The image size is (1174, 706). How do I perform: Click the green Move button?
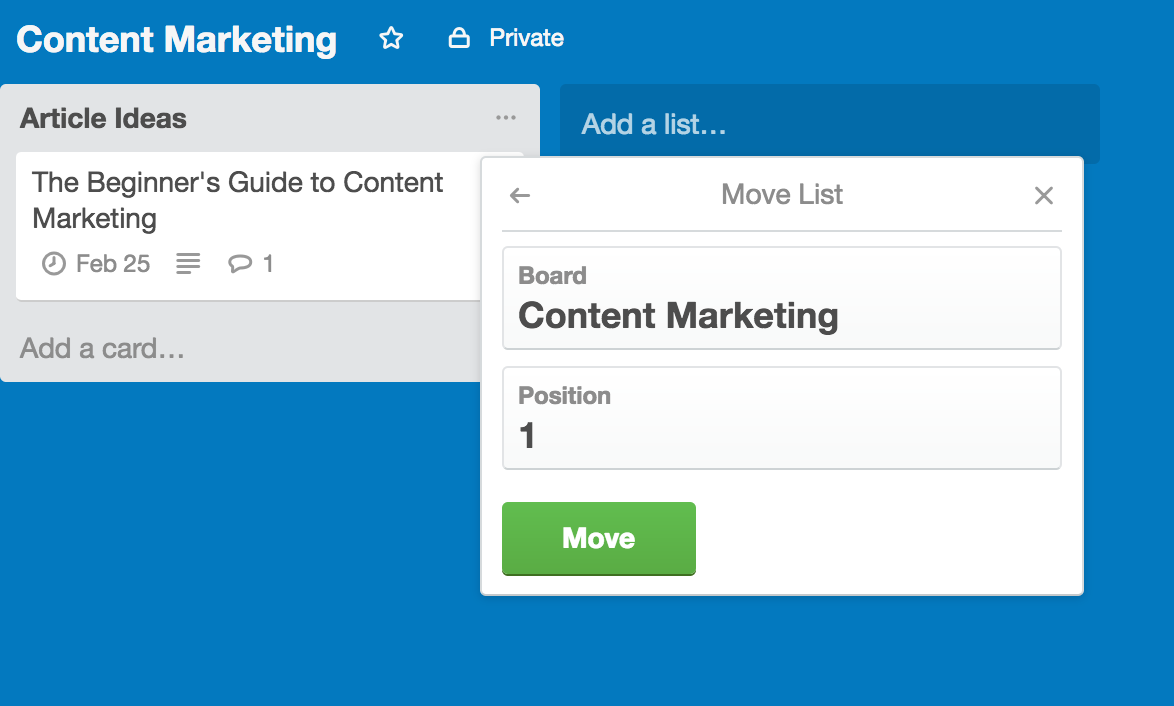[599, 538]
